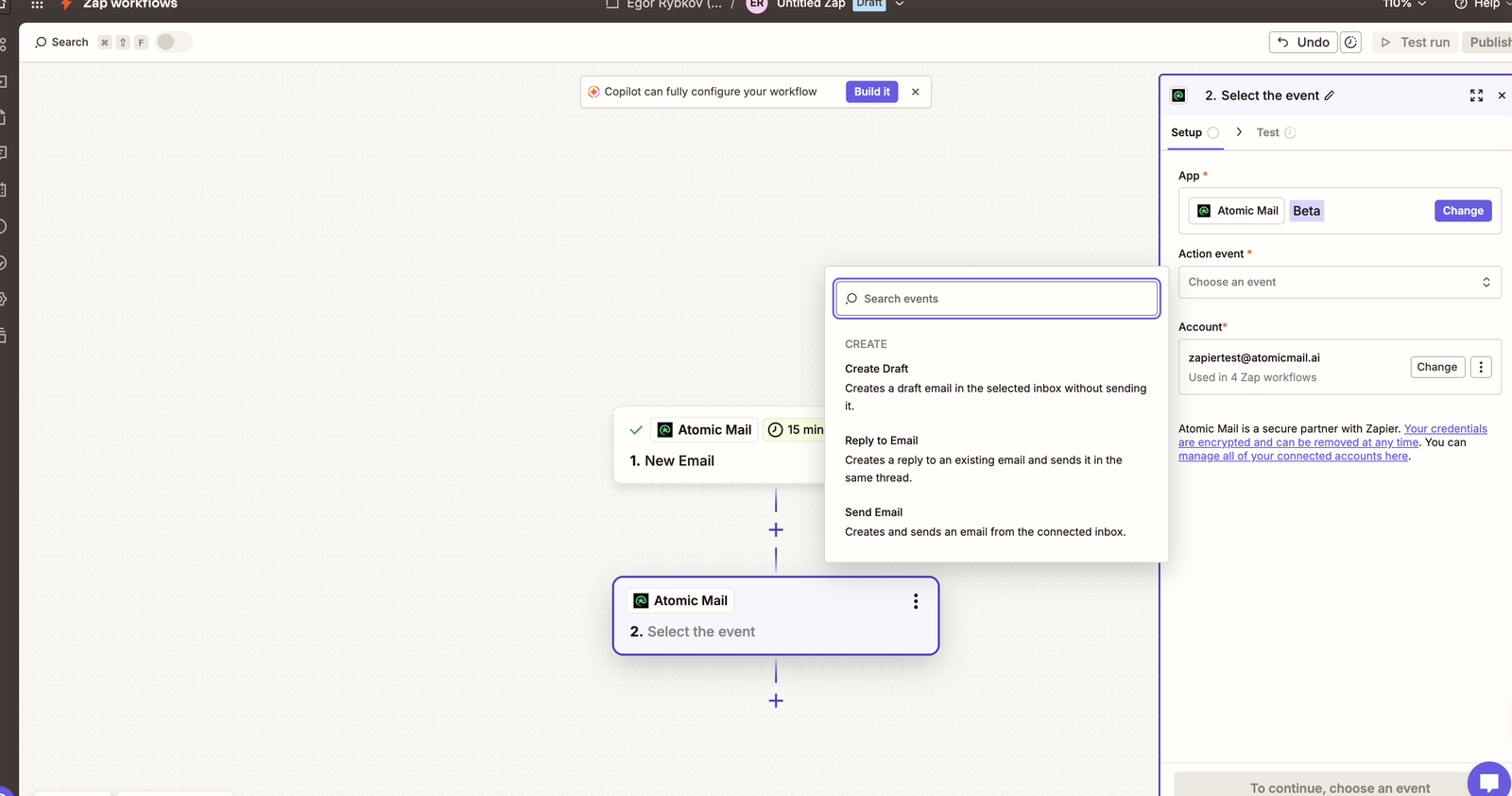Close the step editor side panel
Image resolution: width=1512 pixels, height=796 pixels.
pos(1502,95)
